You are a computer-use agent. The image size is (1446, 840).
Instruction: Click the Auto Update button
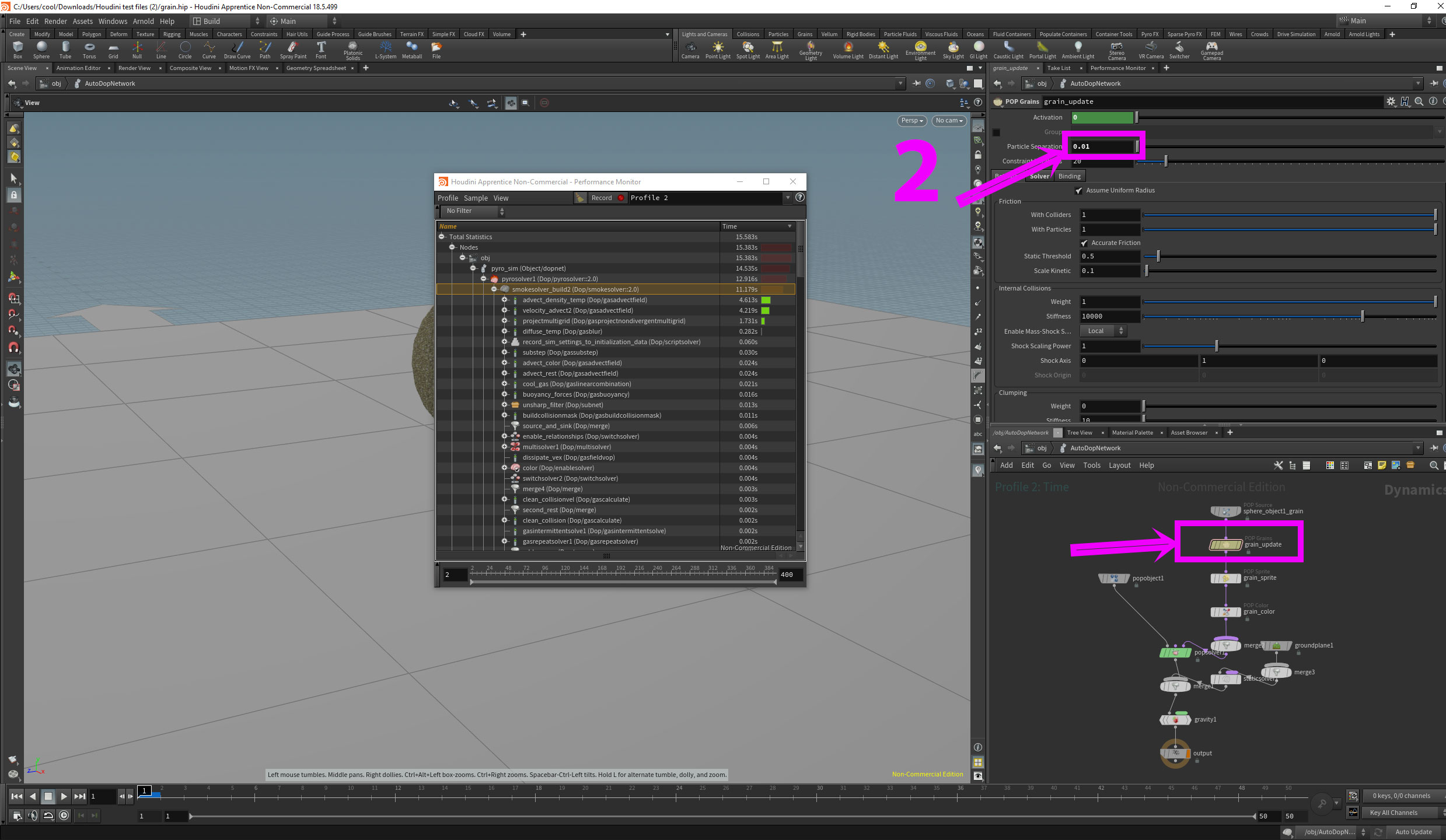click(x=1413, y=832)
